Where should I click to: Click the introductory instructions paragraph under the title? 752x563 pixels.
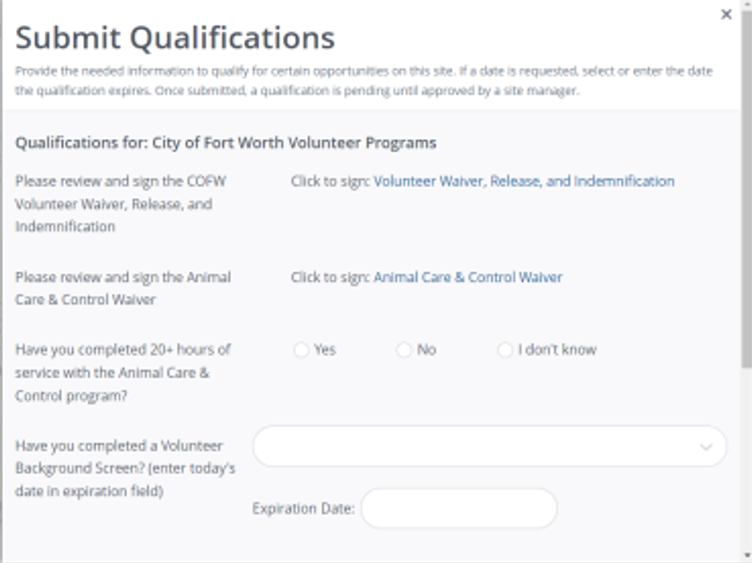pos(364,81)
